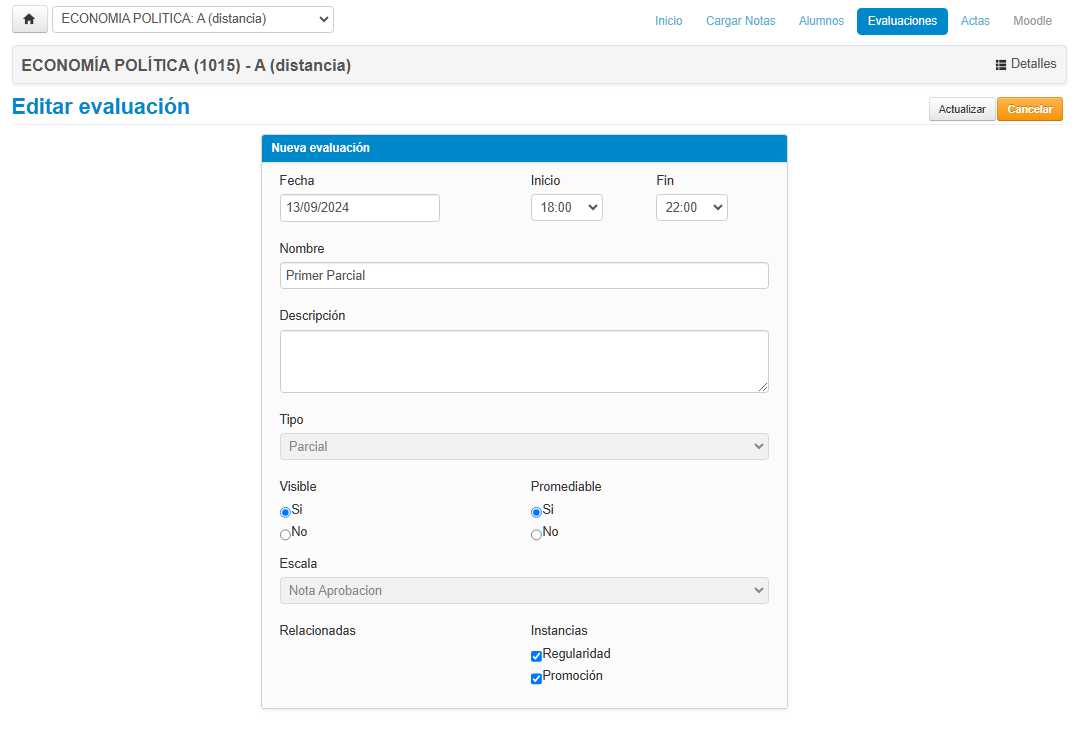This screenshot has height=747, width=1075.
Task: Open the Detalles link
Action: pyautogui.click(x=1026, y=64)
